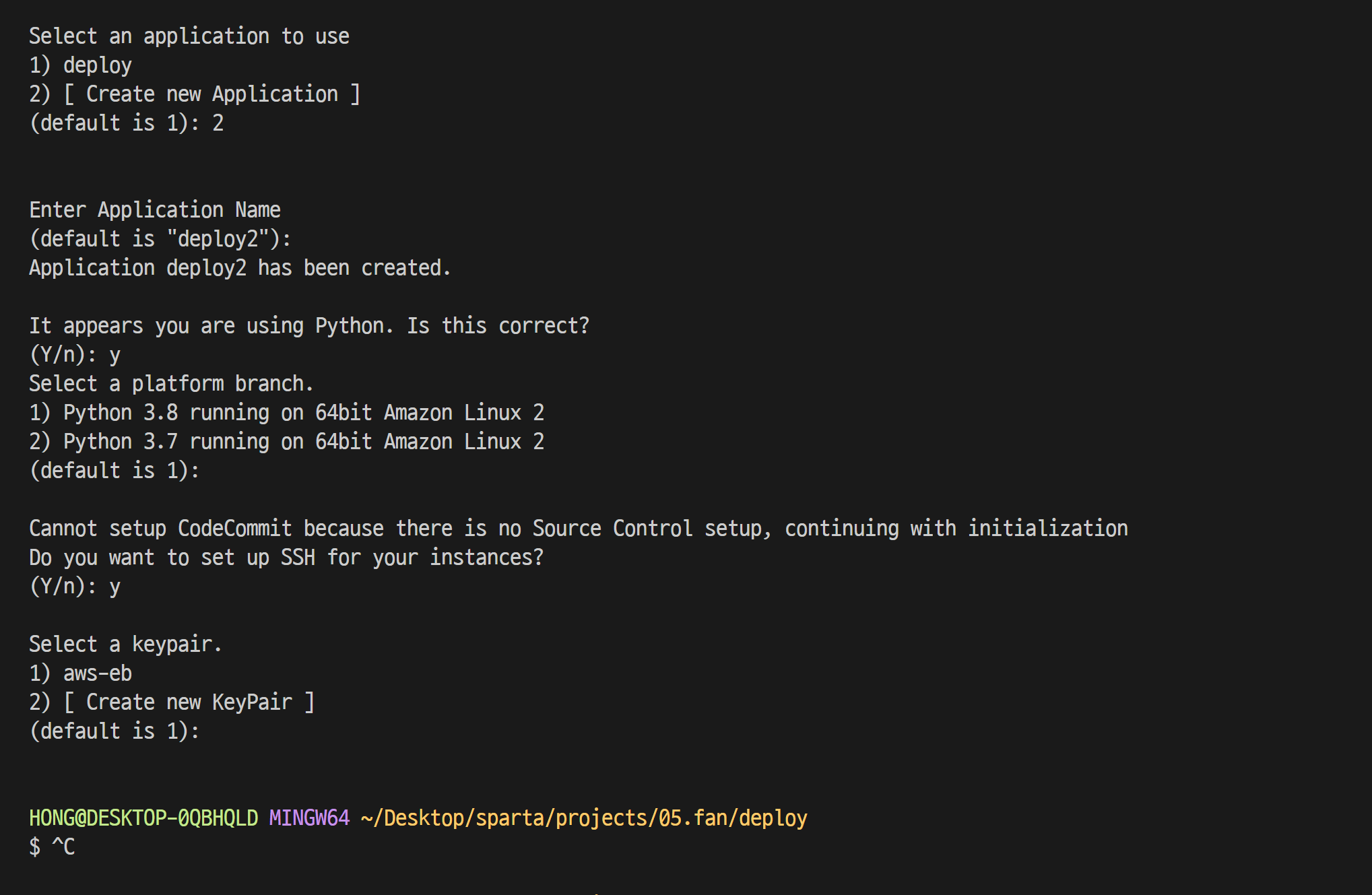
Task: Click the 'Enter Application Name' prompt line
Action: pos(155,210)
